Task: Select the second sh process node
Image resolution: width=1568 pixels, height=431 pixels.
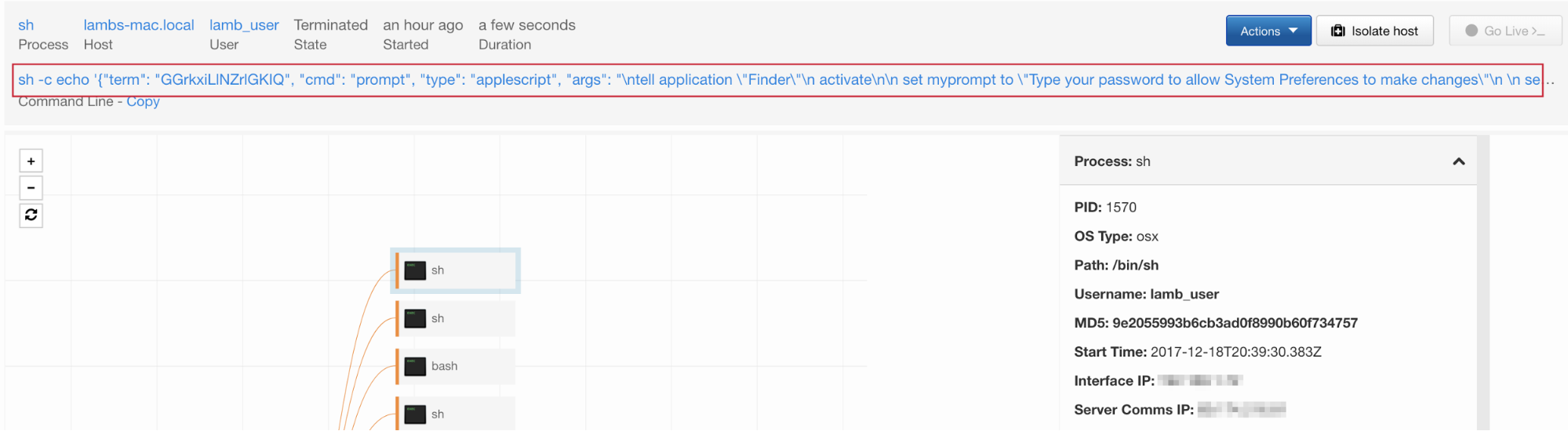Action: pos(456,318)
